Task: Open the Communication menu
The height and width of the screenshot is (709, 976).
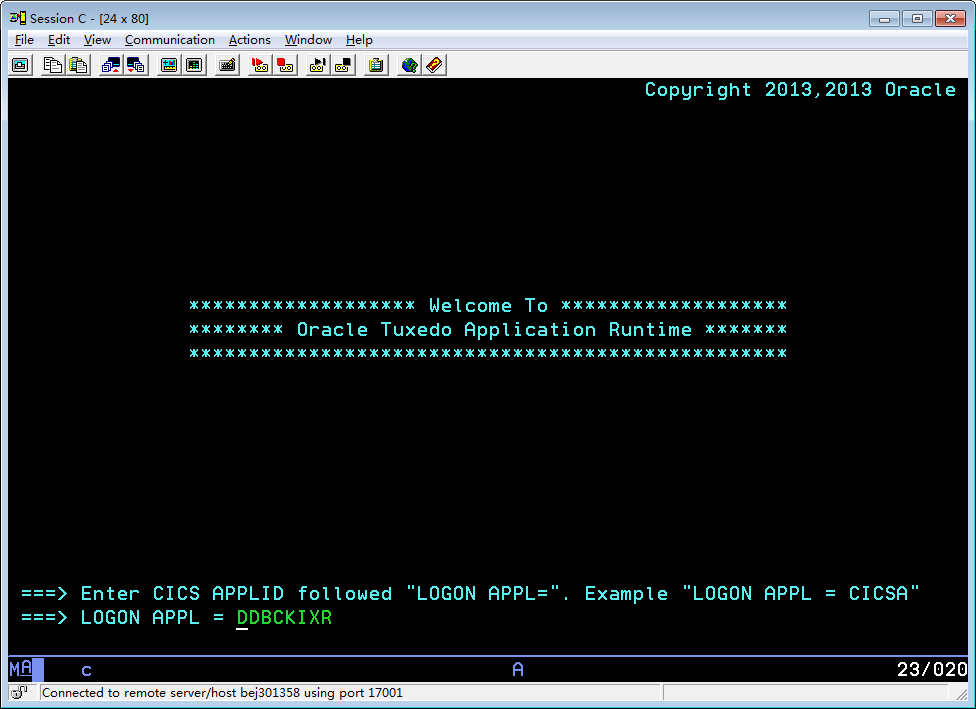Action: (170, 40)
